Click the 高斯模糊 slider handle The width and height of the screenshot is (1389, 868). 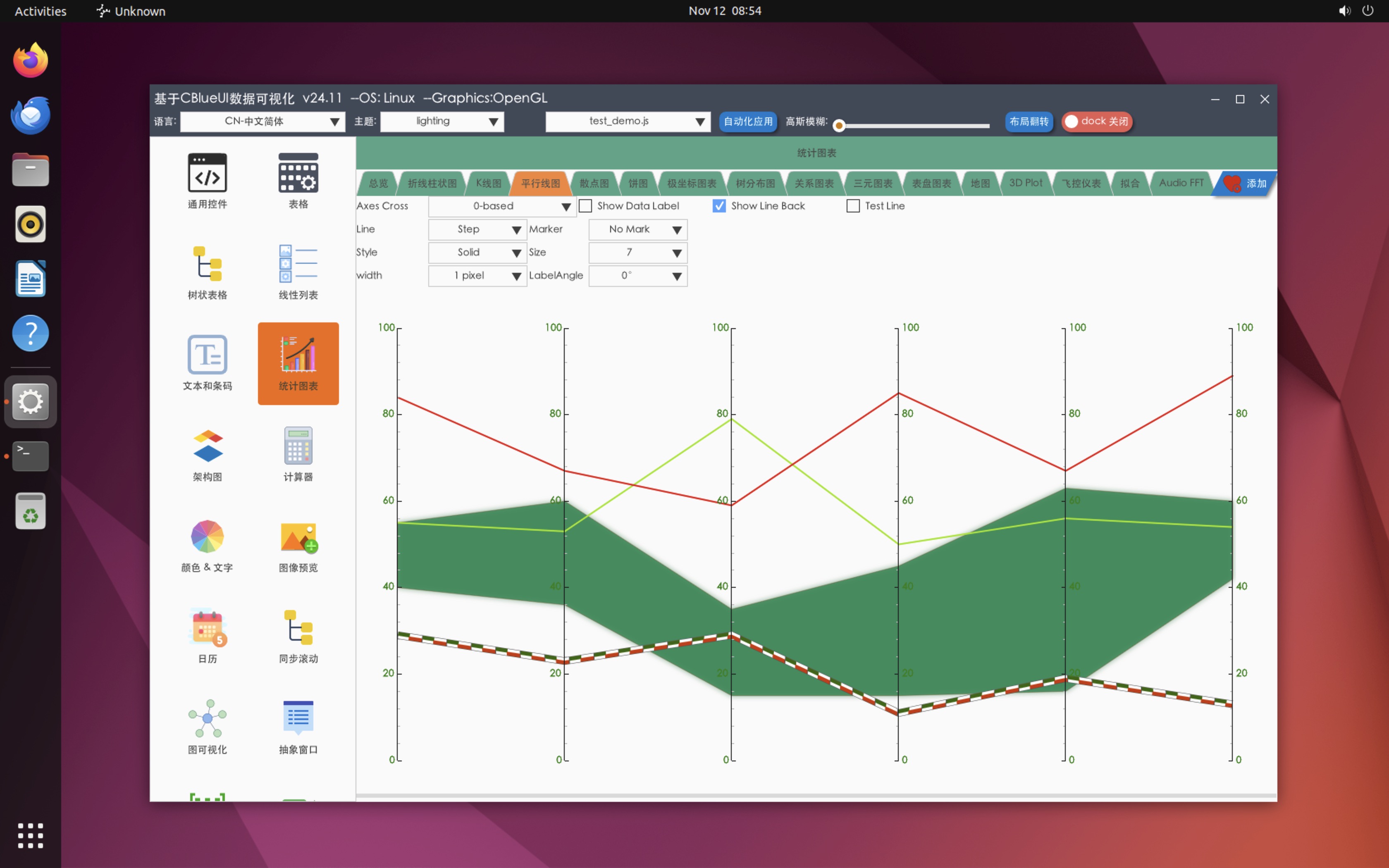click(839, 126)
